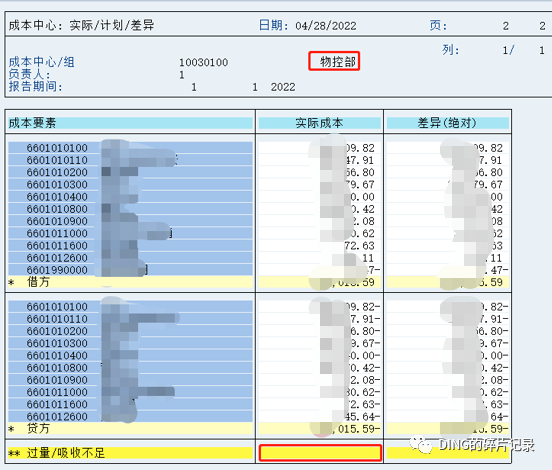Click the 实际成本 column header

coord(319,123)
